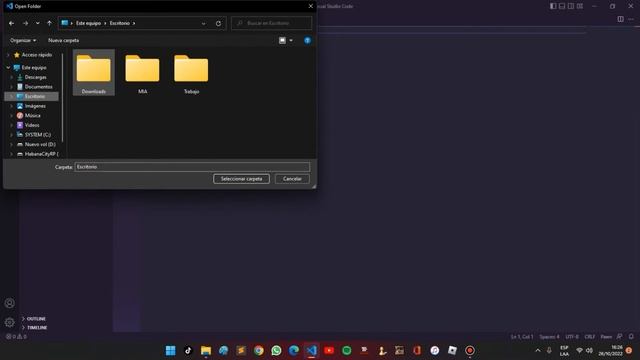The height and width of the screenshot is (360, 640).
Task: Open the Organizar dropdown menu
Action: tap(23, 40)
